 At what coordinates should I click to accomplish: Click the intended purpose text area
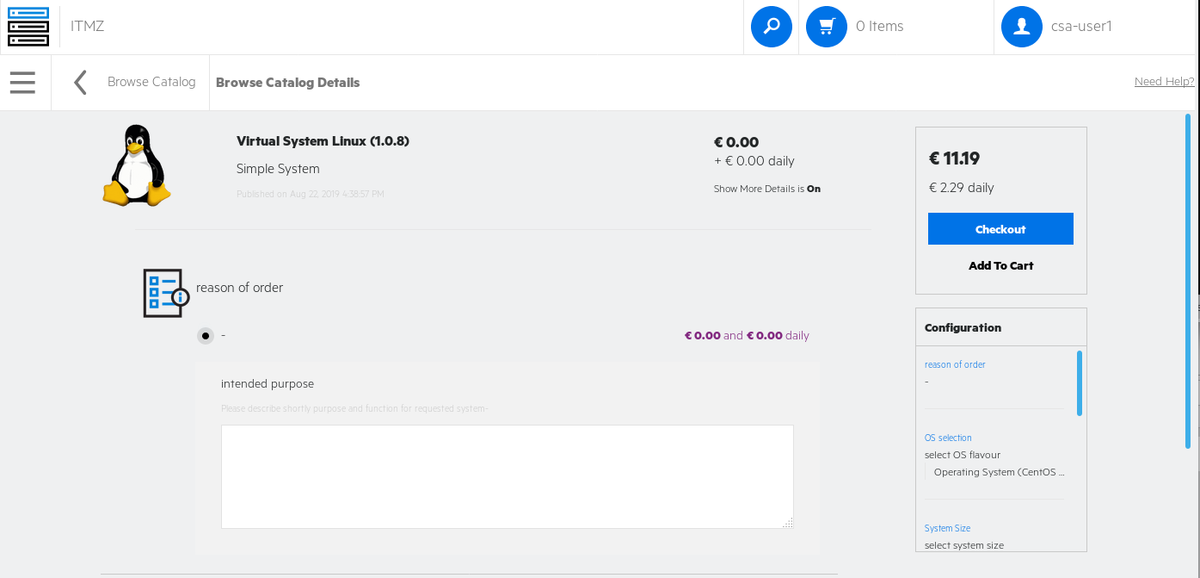(507, 476)
